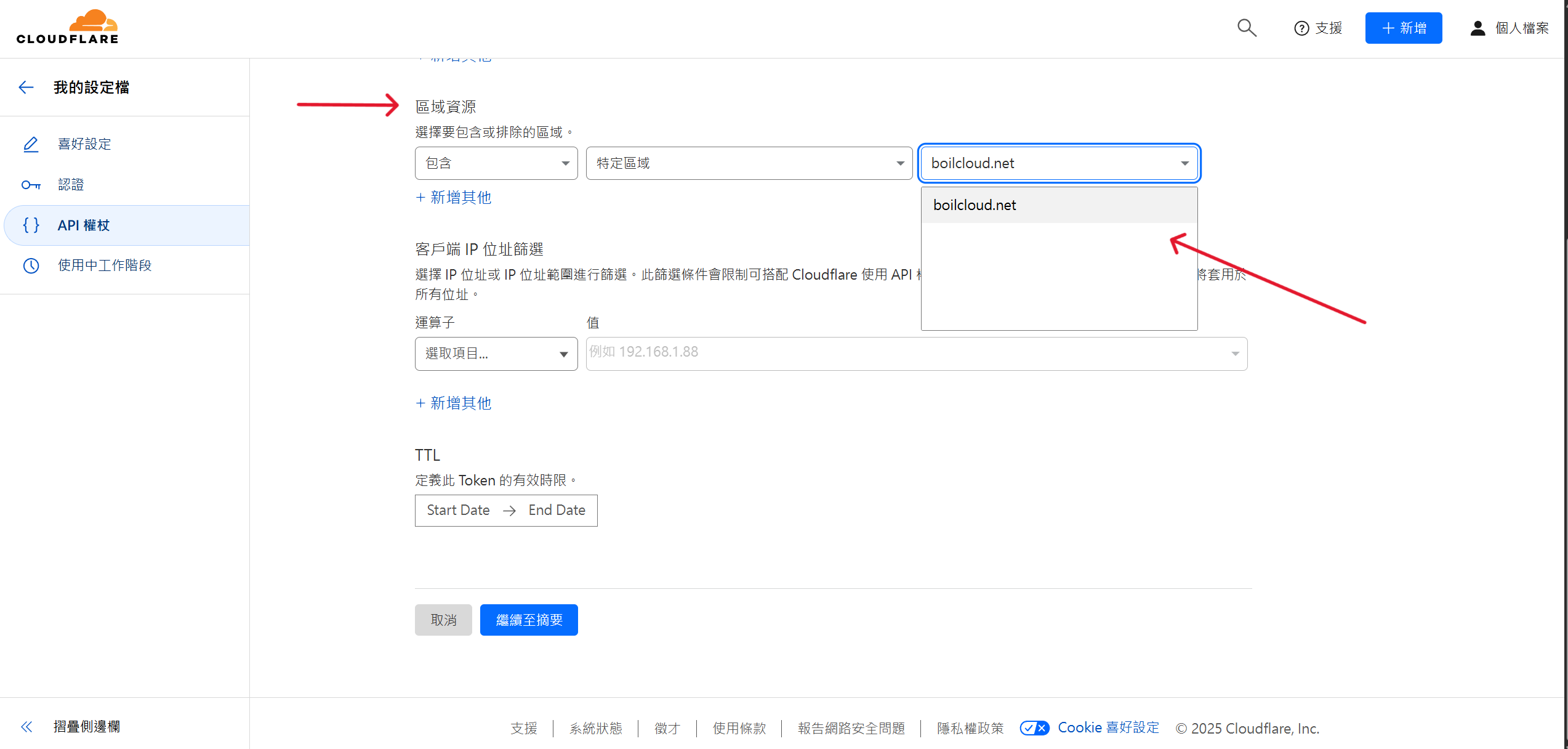Click 新增其他 under IP filtering
This screenshot has height=749, width=1568.
[454, 403]
